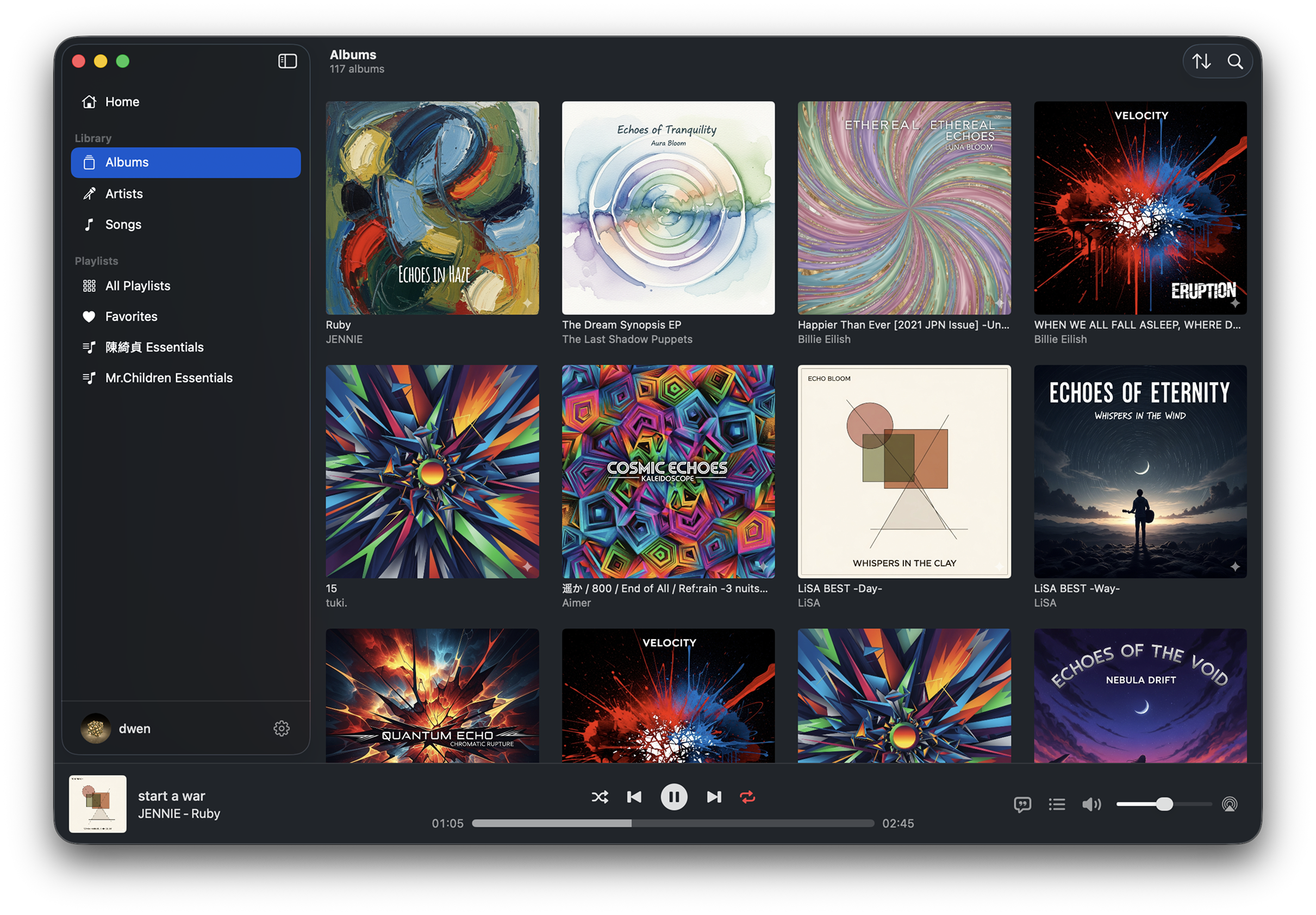The image size is (1316, 915).
Task: Open settings gear next to dwen
Action: click(x=282, y=729)
